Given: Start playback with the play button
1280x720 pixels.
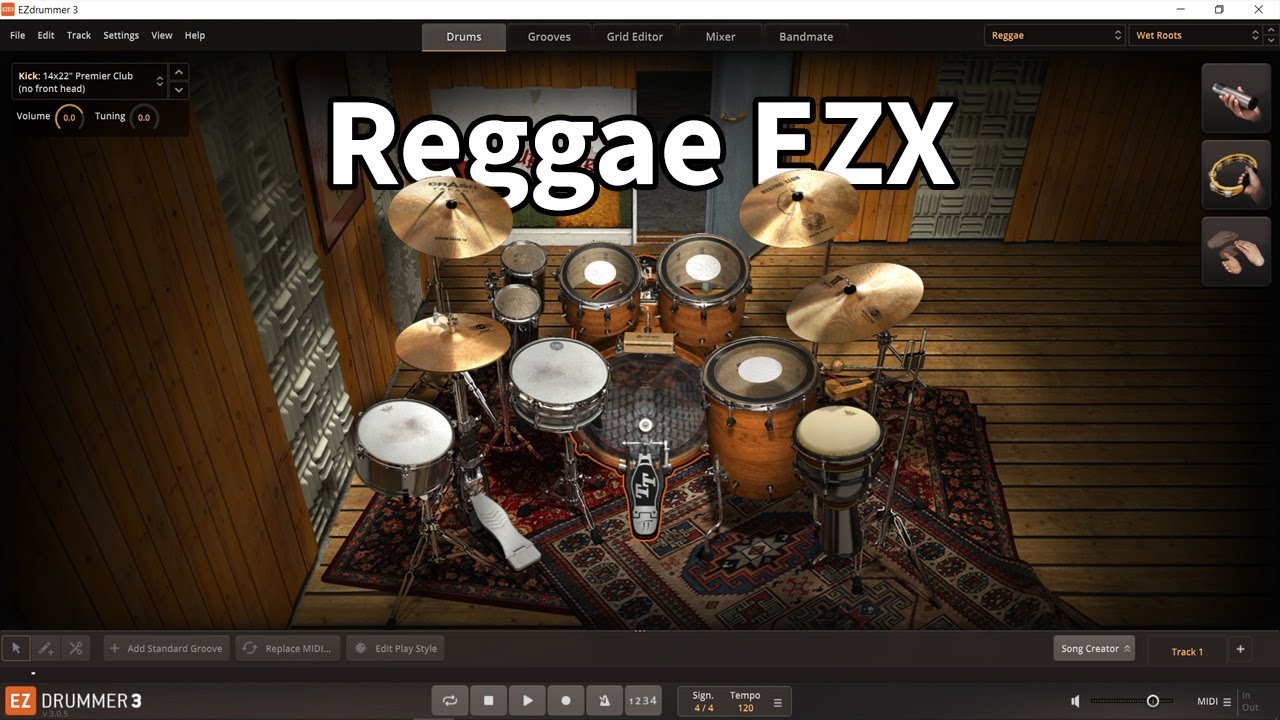Looking at the screenshot, I should (x=527, y=701).
